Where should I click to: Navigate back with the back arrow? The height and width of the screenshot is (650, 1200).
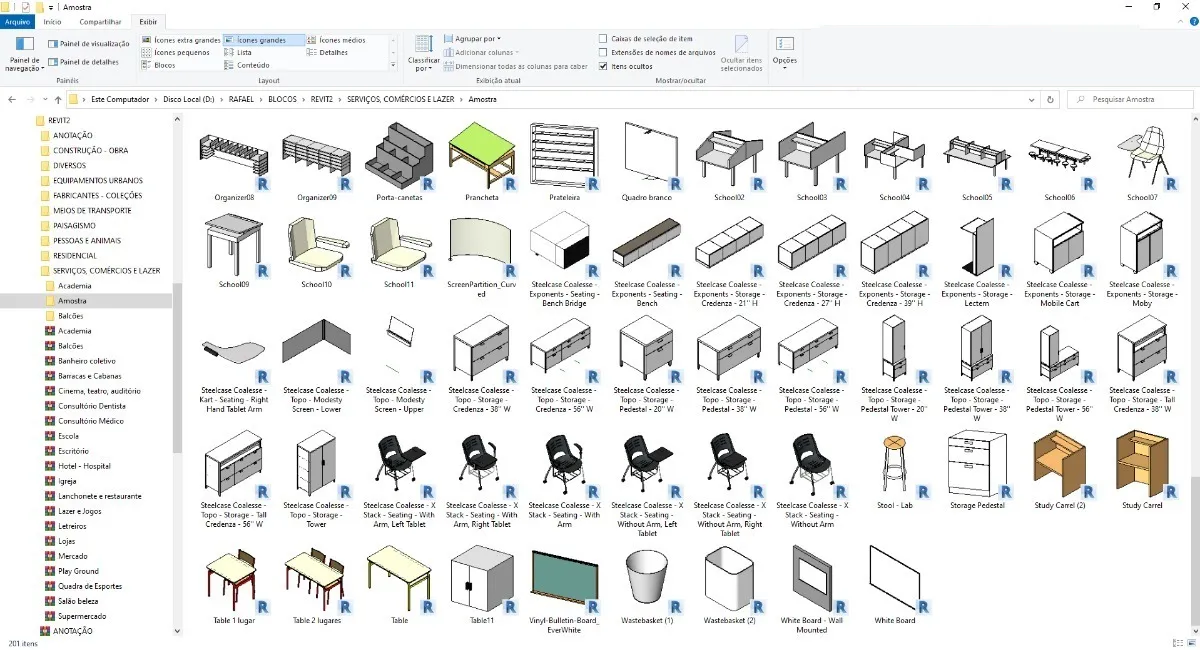[x=12, y=100]
